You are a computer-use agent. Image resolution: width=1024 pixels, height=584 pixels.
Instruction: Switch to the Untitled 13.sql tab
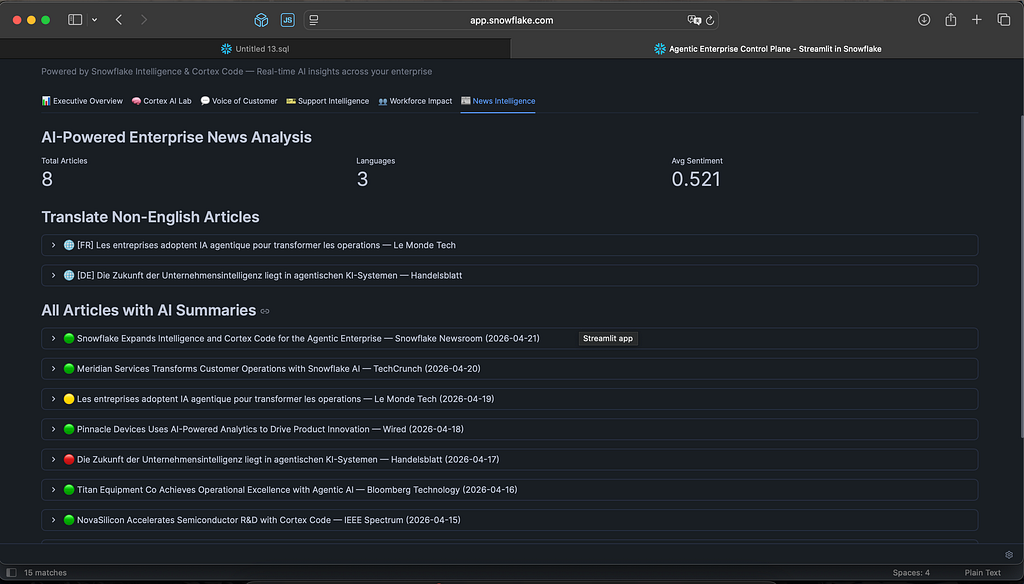point(255,48)
